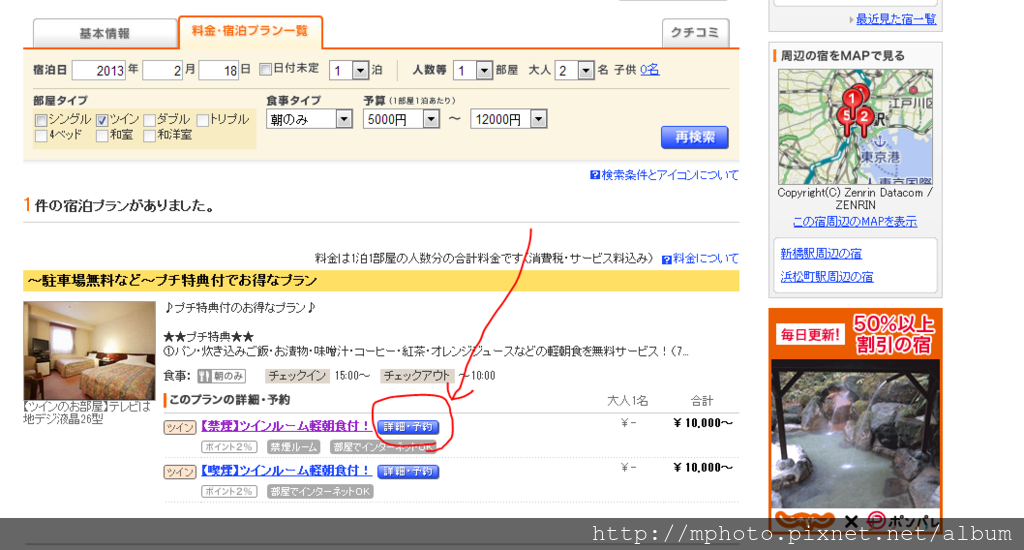Click the plan title ～駐車場無料など～プチ特典付でお得なプラン
Screen dimensions: 1024x550
tap(172, 281)
